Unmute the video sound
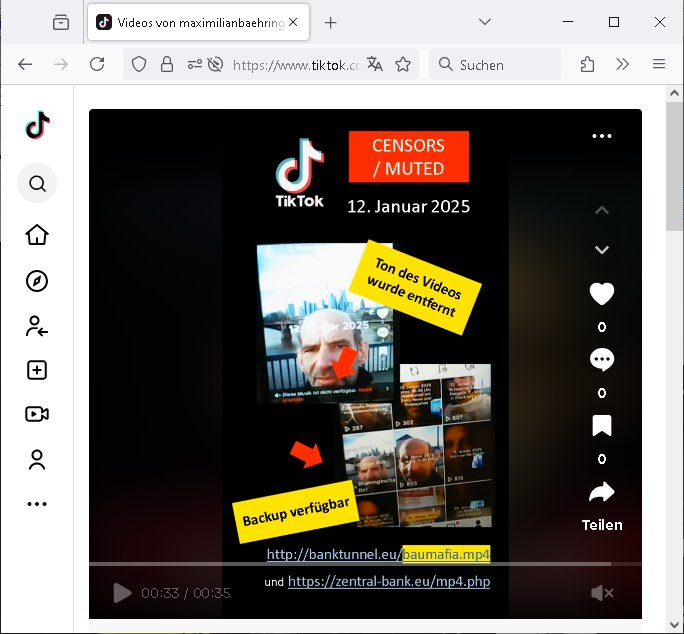The height and width of the screenshot is (634, 684). point(602,593)
